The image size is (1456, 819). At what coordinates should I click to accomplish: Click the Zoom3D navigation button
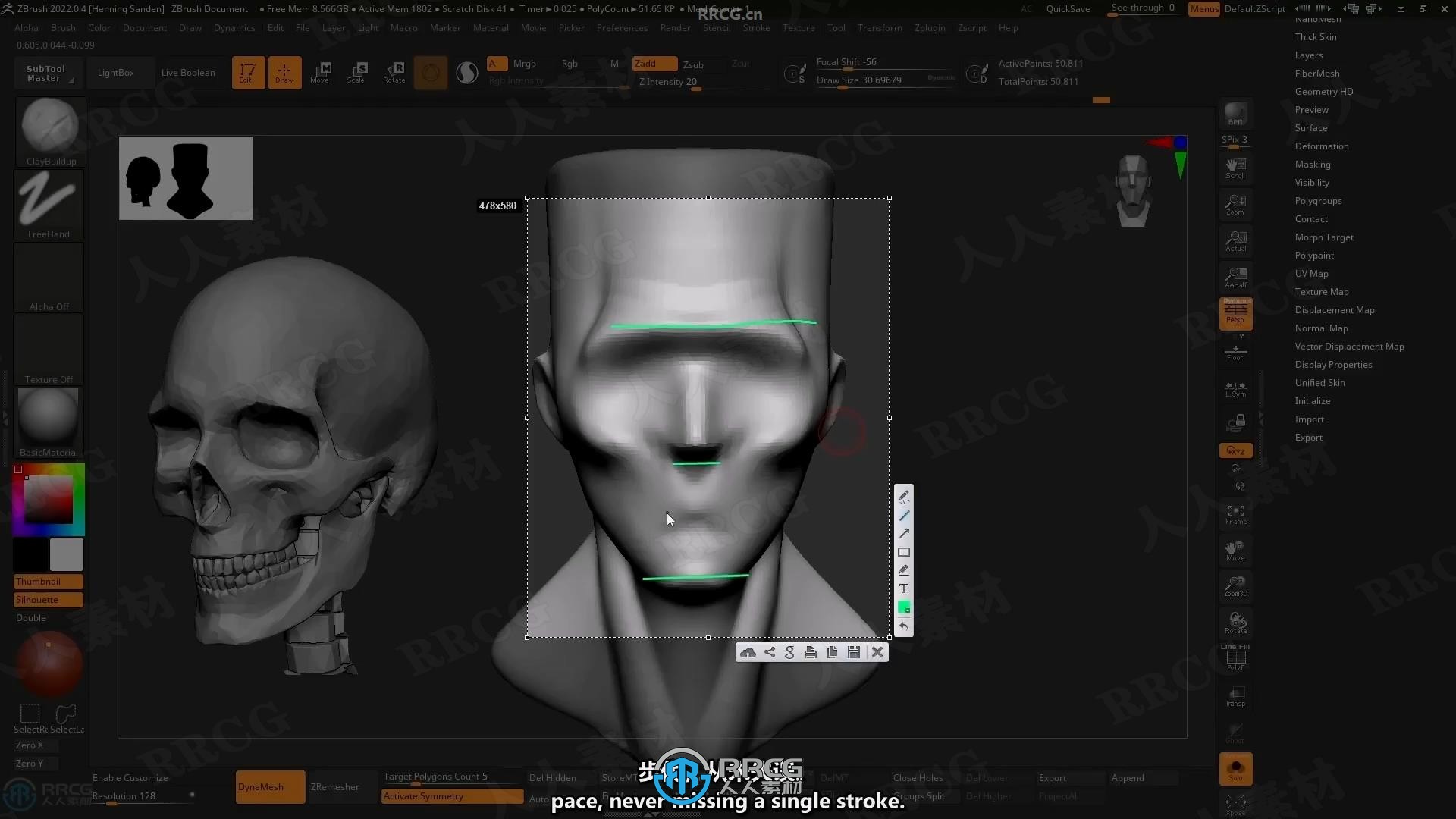pos(1235,587)
